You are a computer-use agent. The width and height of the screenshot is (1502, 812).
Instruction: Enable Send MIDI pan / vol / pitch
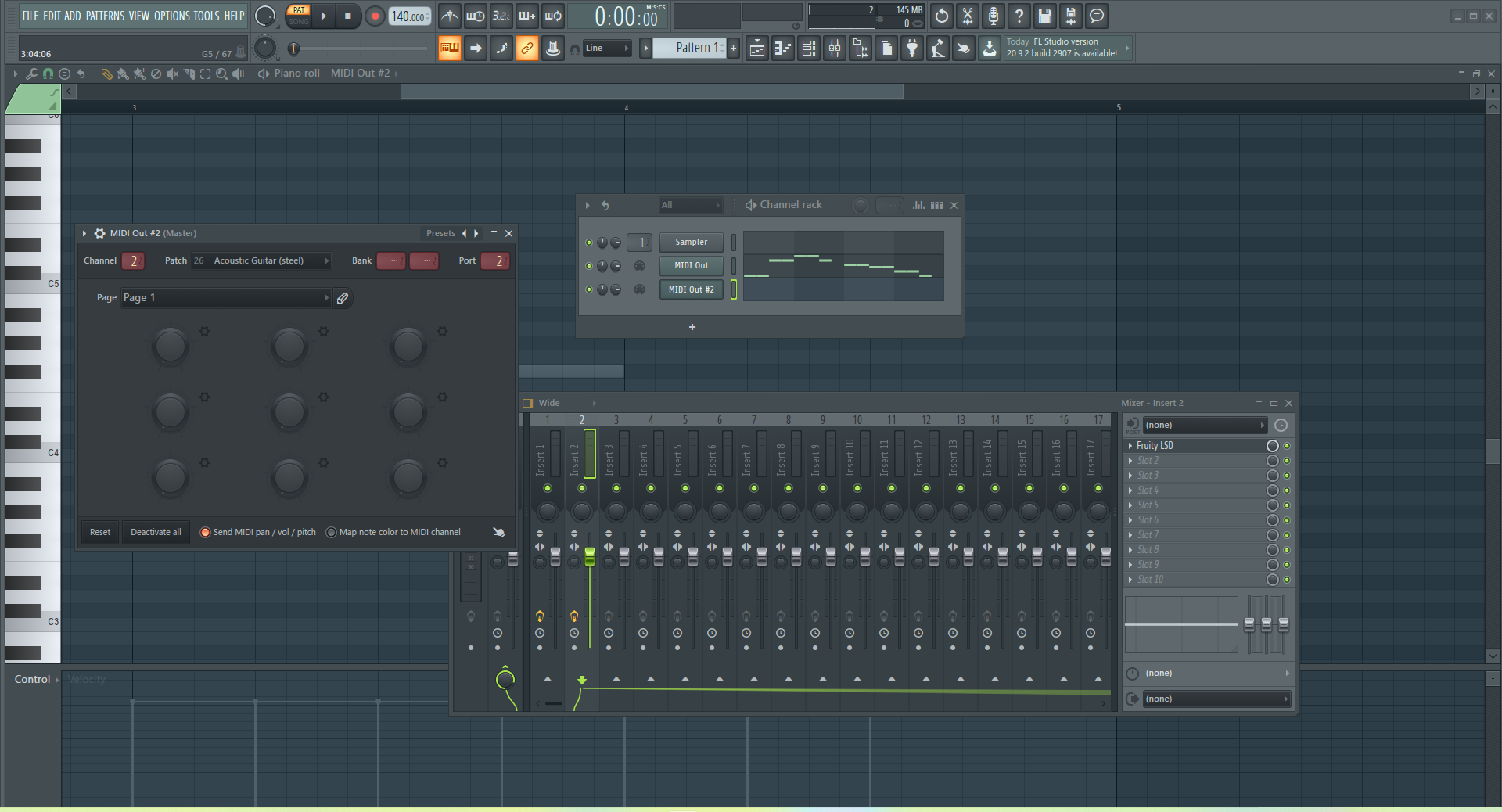tap(206, 532)
